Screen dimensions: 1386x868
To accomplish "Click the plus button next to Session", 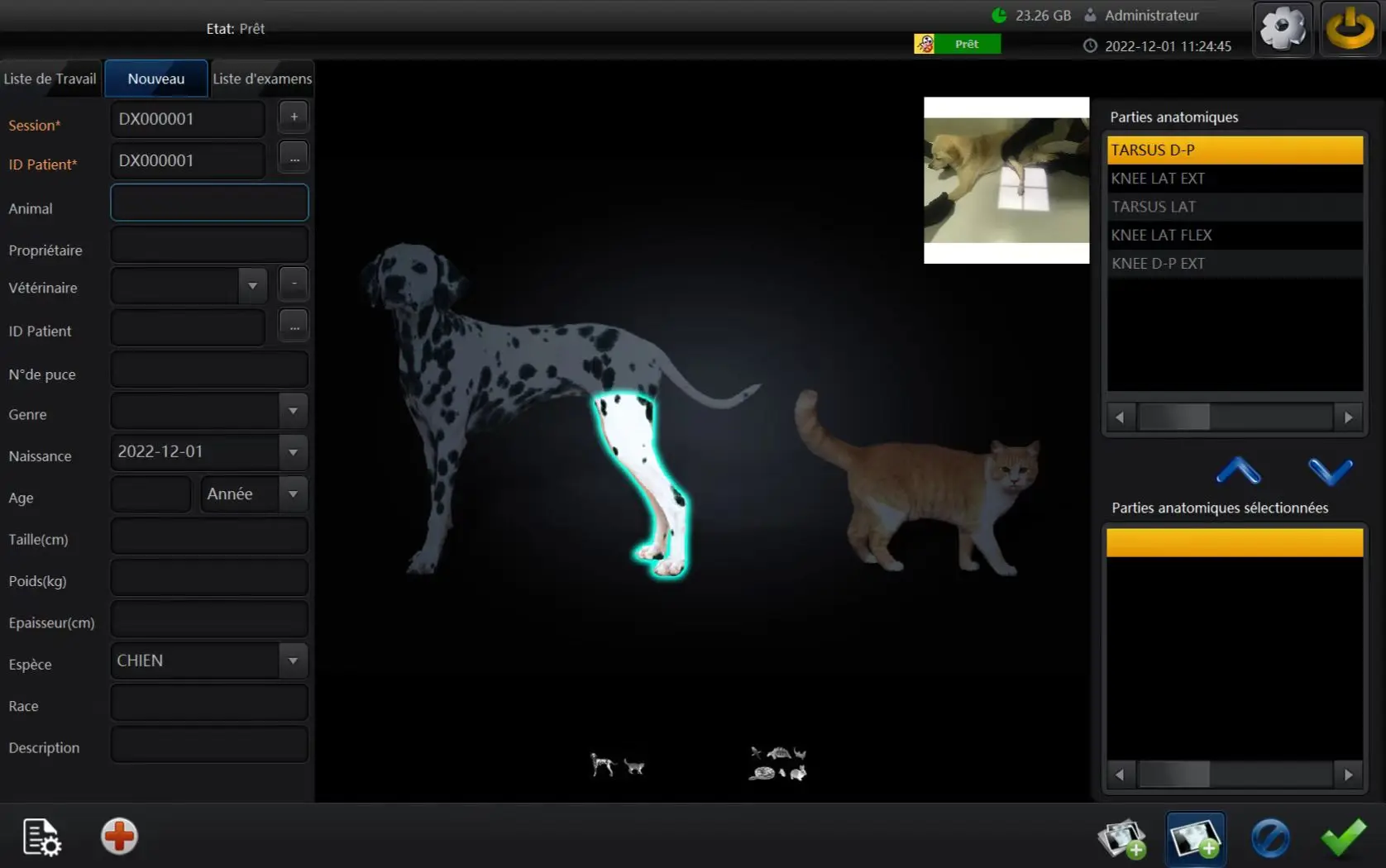I will tap(294, 117).
